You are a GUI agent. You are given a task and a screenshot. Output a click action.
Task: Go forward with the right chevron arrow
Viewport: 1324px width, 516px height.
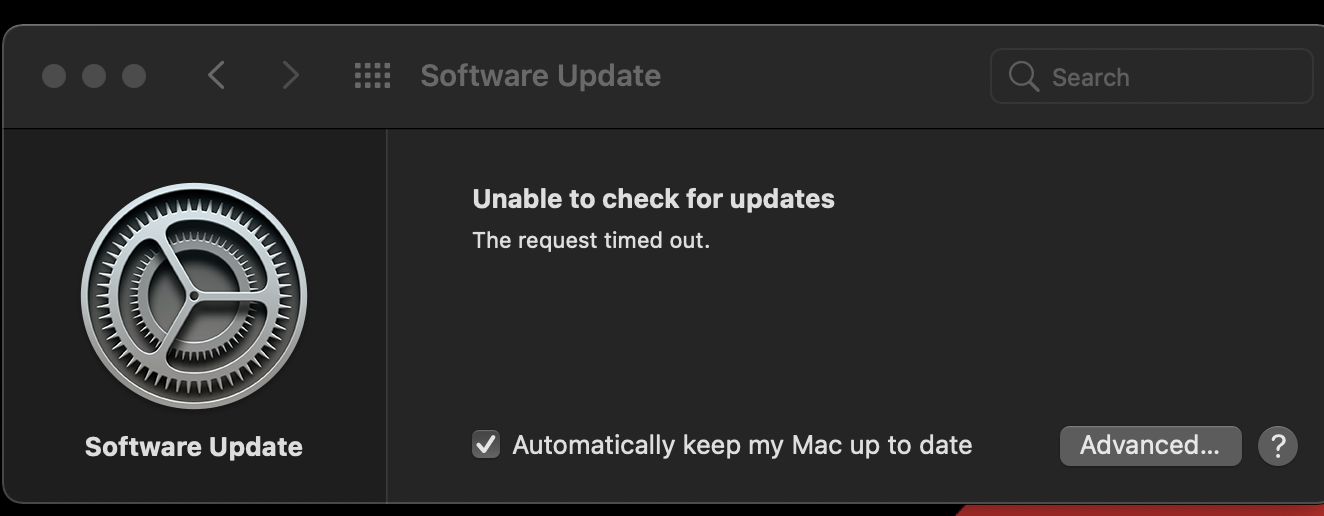coord(290,75)
